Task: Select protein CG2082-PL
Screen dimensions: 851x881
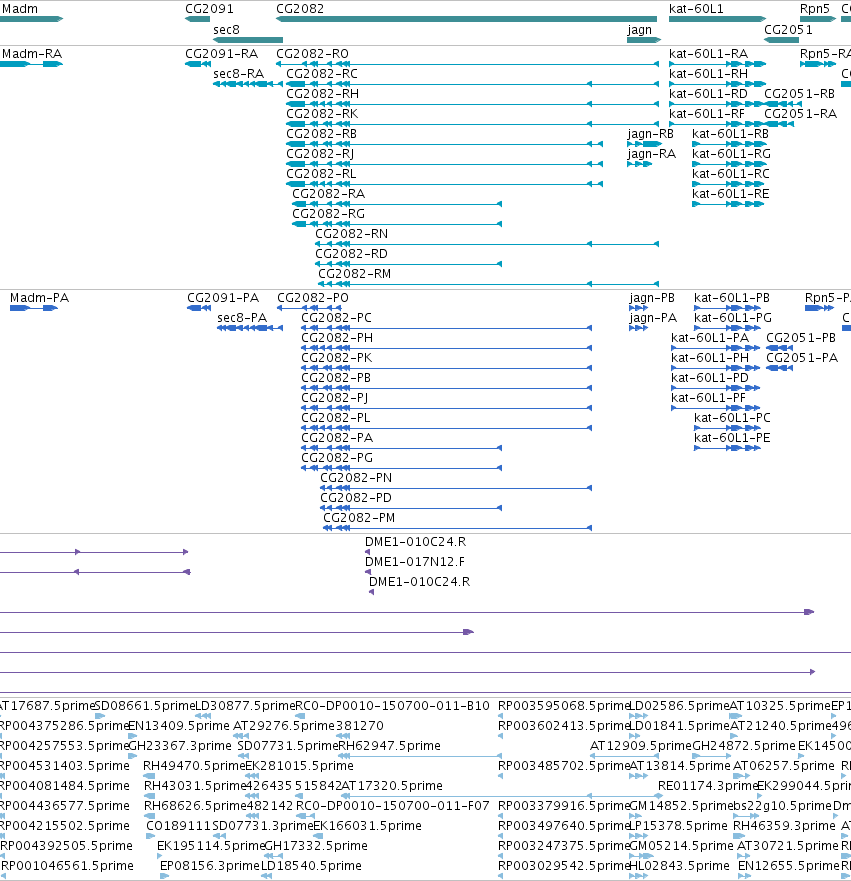Action: pos(336,418)
